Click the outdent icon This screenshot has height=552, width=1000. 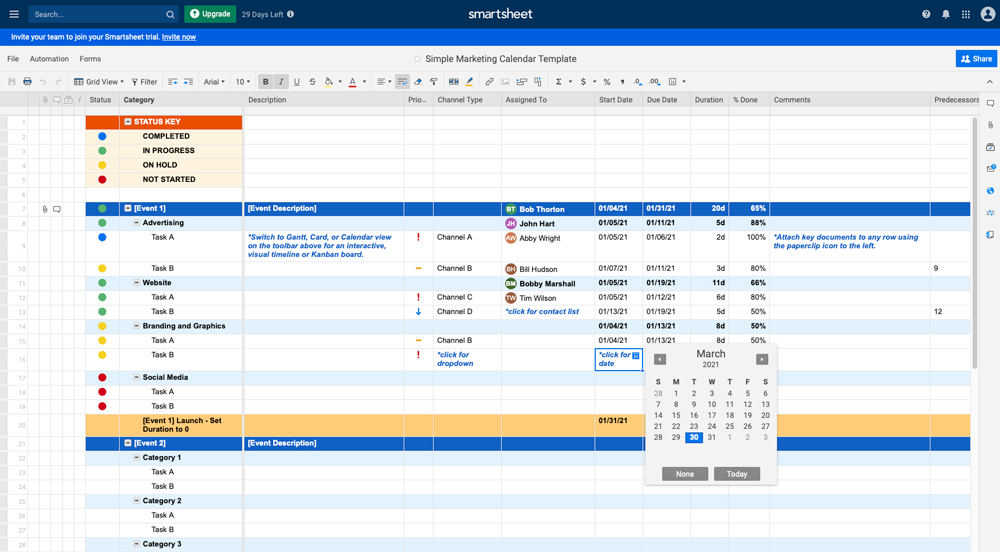173,82
